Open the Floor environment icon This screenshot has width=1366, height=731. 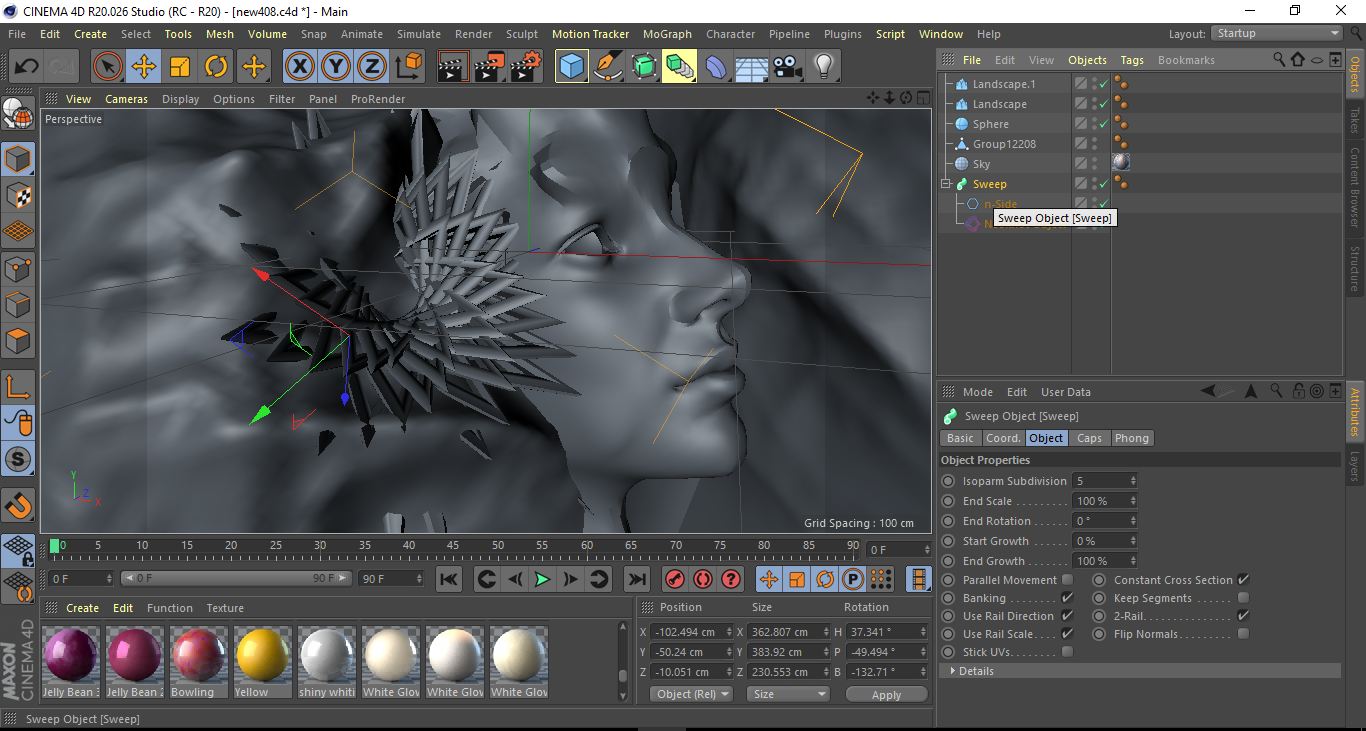751,67
